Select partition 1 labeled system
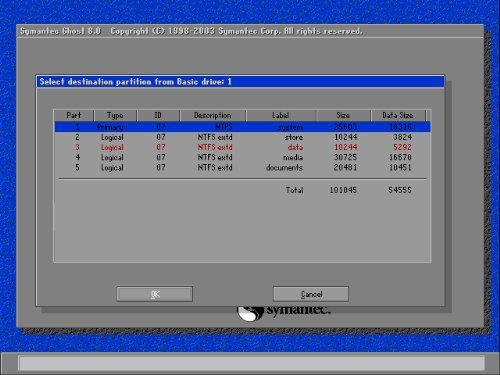Image resolution: width=500 pixels, height=375 pixels. click(x=243, y=127)
